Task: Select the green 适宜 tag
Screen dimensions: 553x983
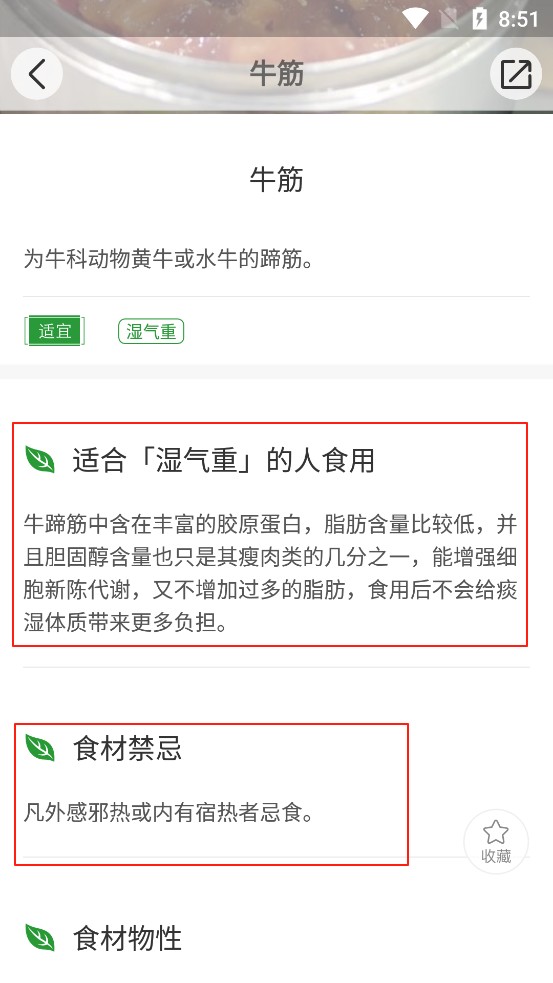Action: (x=55, y=331)
